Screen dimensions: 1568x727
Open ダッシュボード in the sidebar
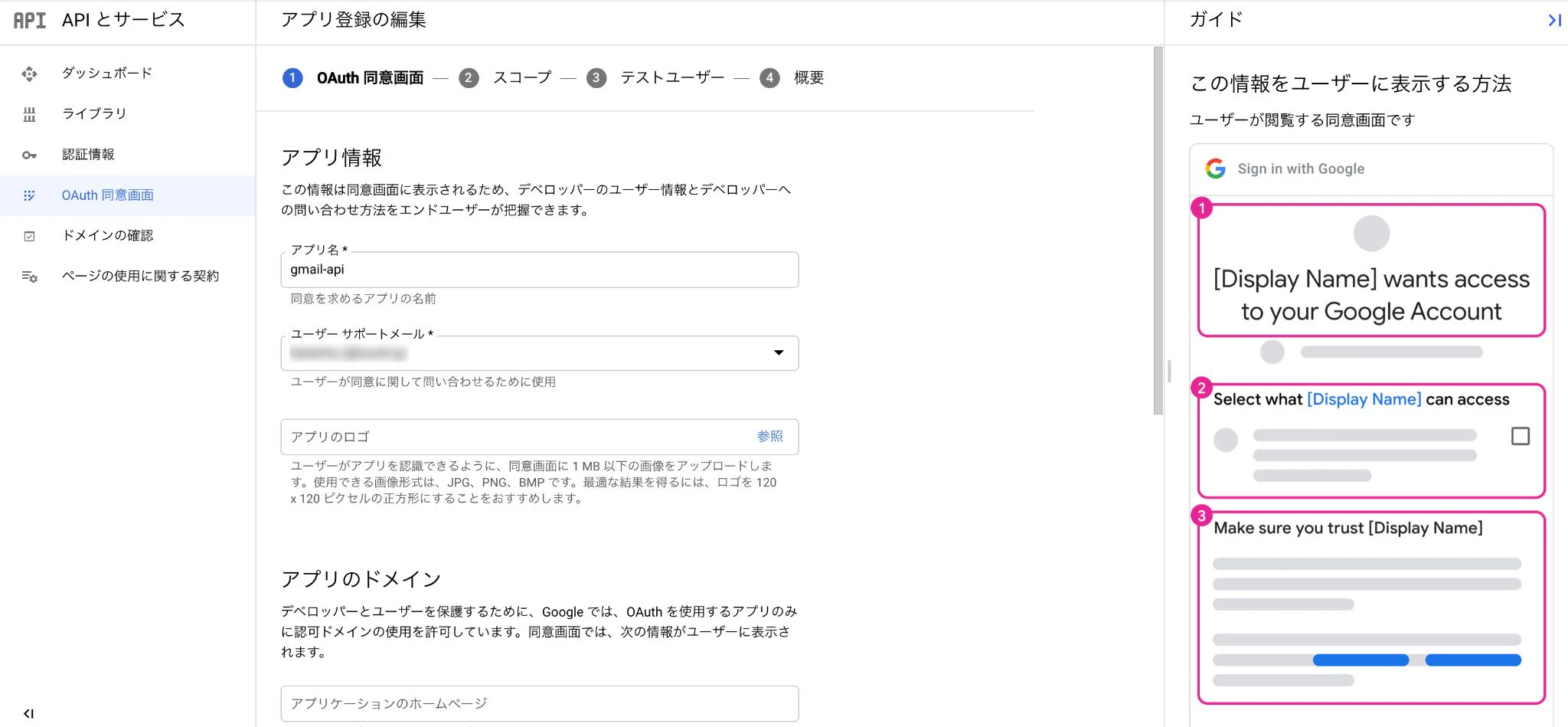[x=107, y=74]
